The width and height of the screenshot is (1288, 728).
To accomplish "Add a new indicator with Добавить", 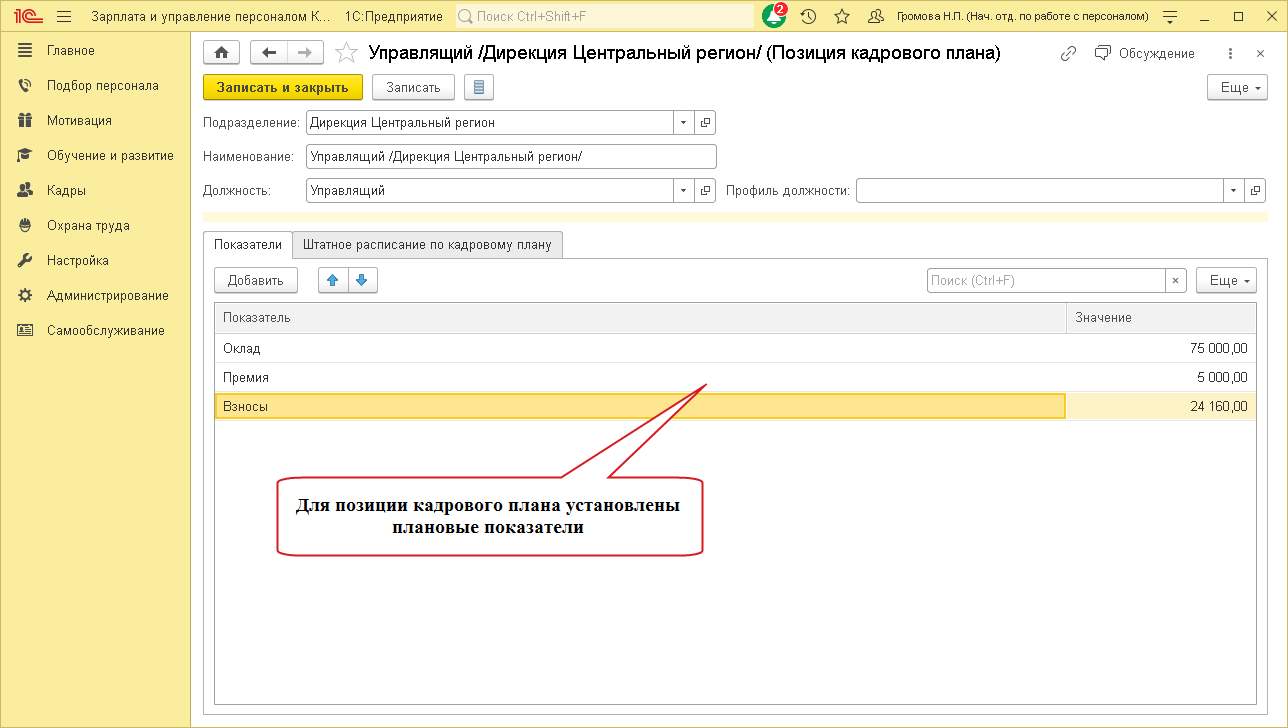I will point(256,281).
